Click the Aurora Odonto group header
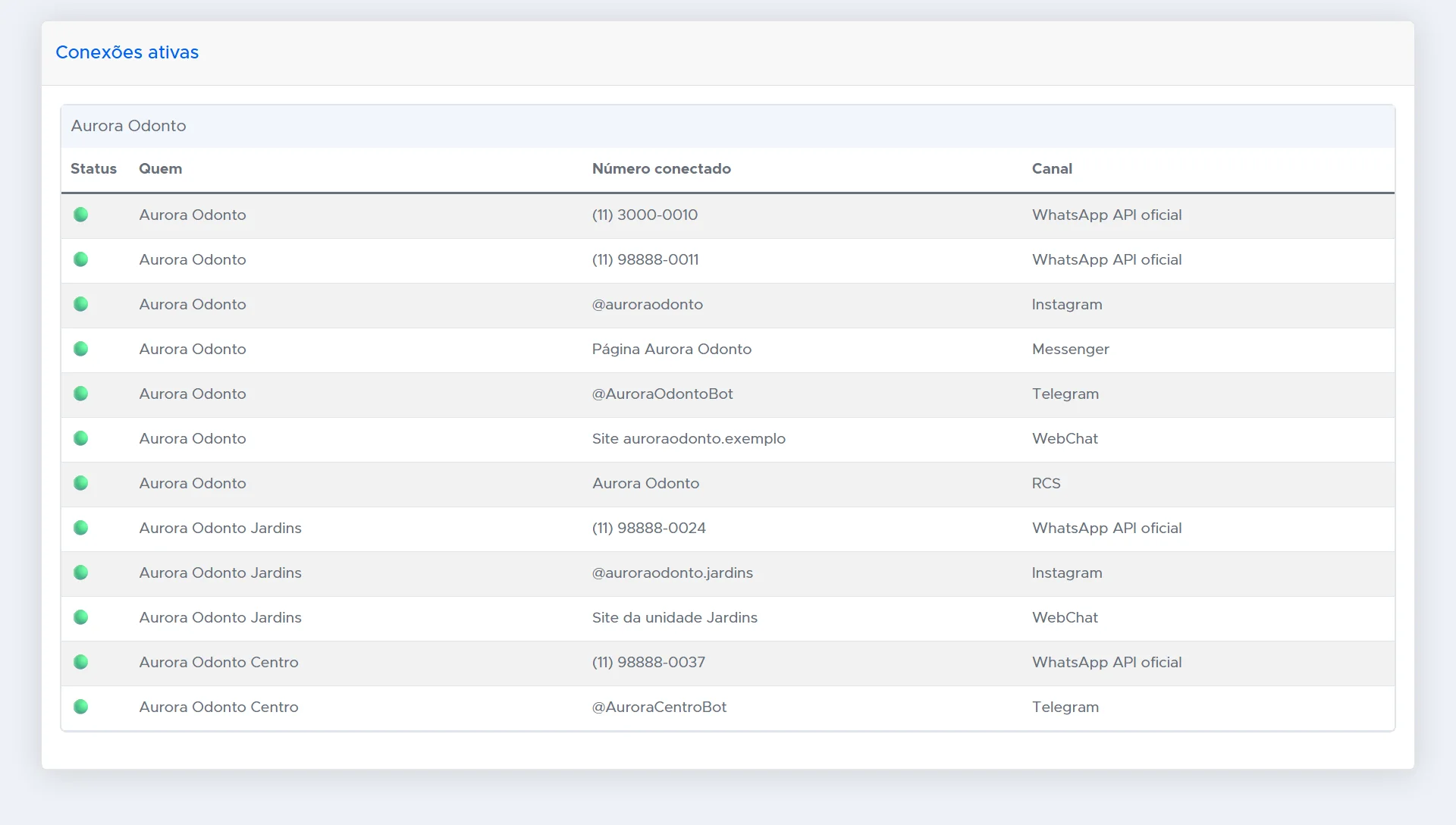The width and height of the screenshot is (1456, 825). [727, 126]
